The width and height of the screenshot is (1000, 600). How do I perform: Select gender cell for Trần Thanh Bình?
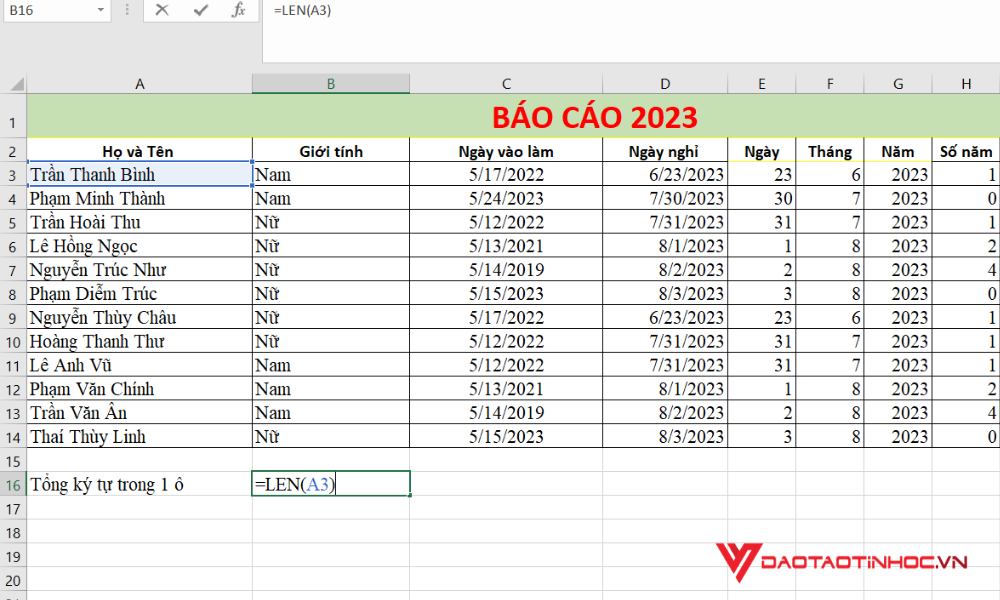(x=331, y=174)
